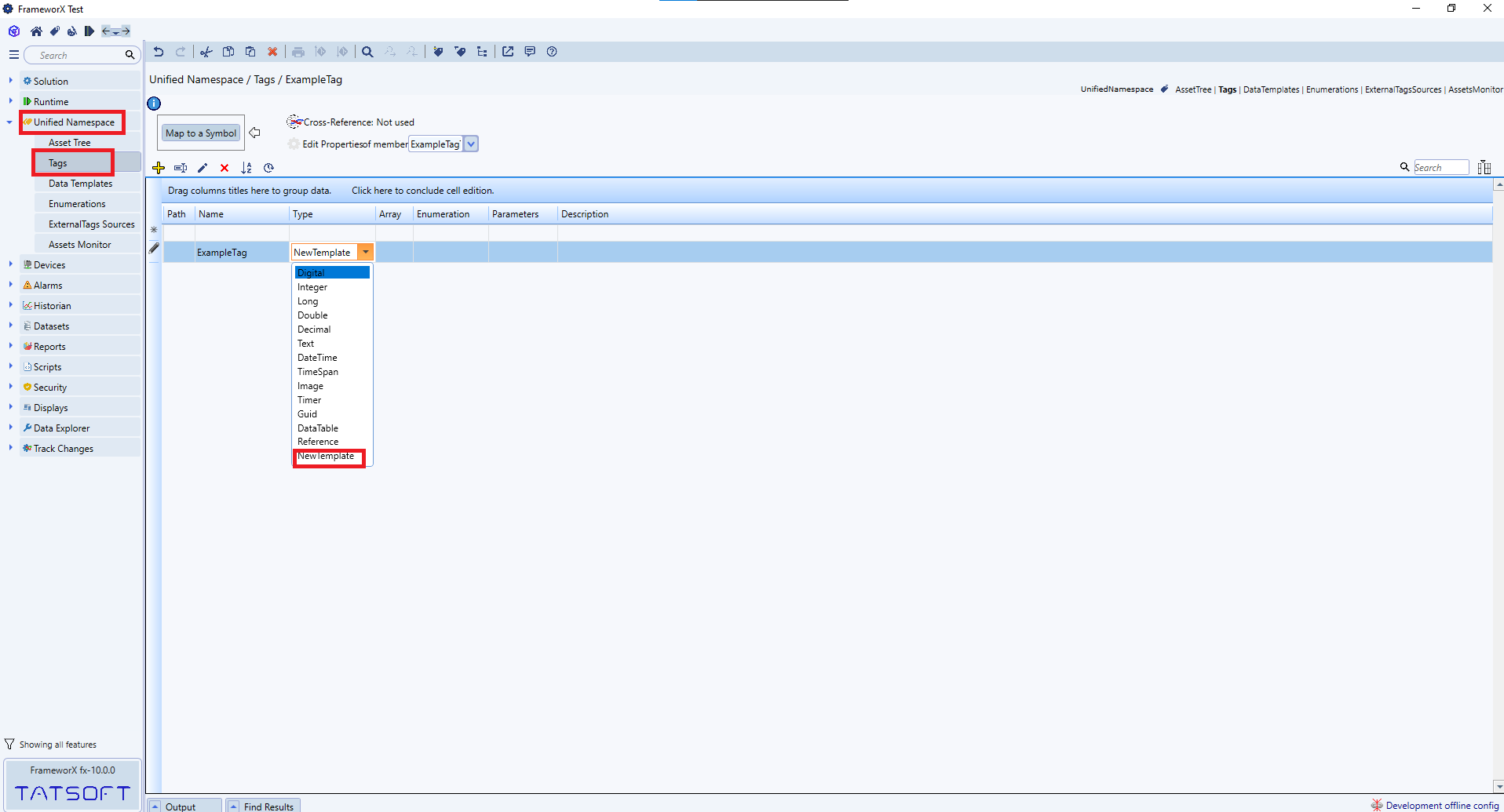Click the A-Z sort icon
Screen dimensions: 1504x812
coord(246,168)
